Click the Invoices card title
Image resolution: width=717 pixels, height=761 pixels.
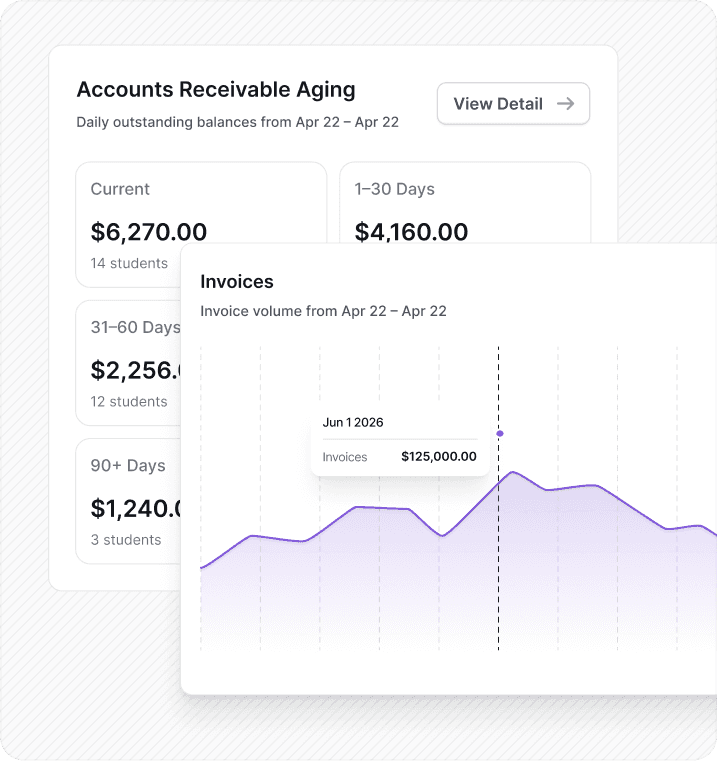coord(237,281)
